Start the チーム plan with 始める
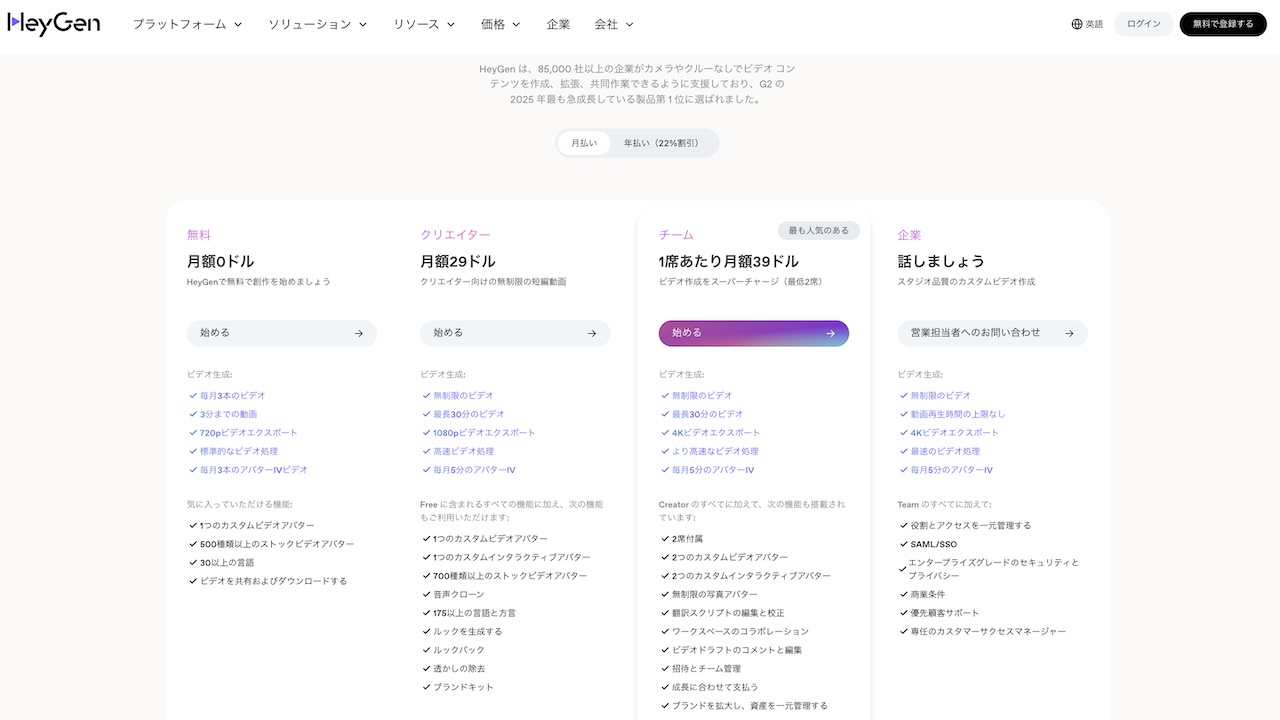The width and height of the screenshot is (1280, 720). (754, 333)
